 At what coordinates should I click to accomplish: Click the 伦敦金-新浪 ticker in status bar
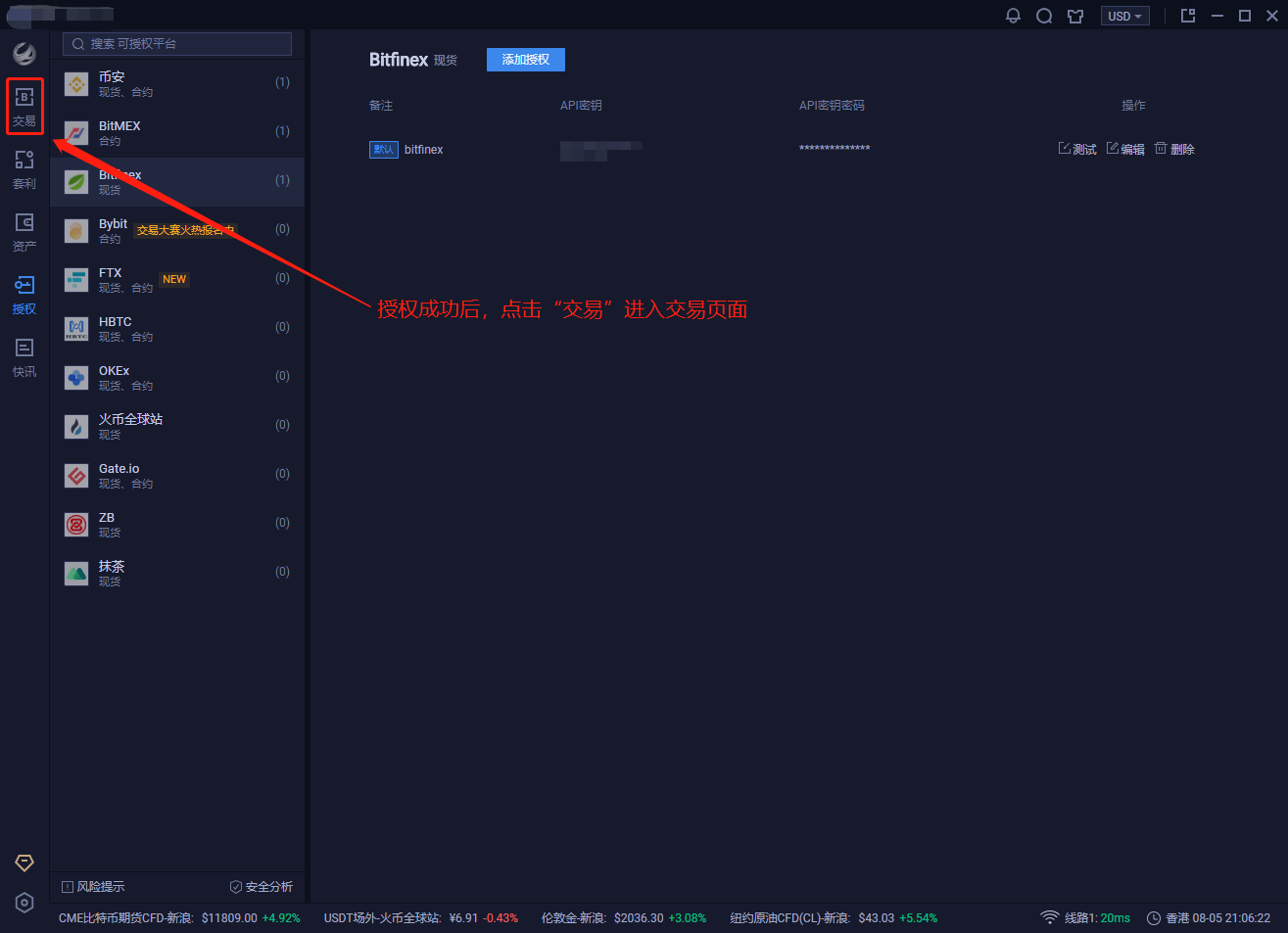click(624, 918)
